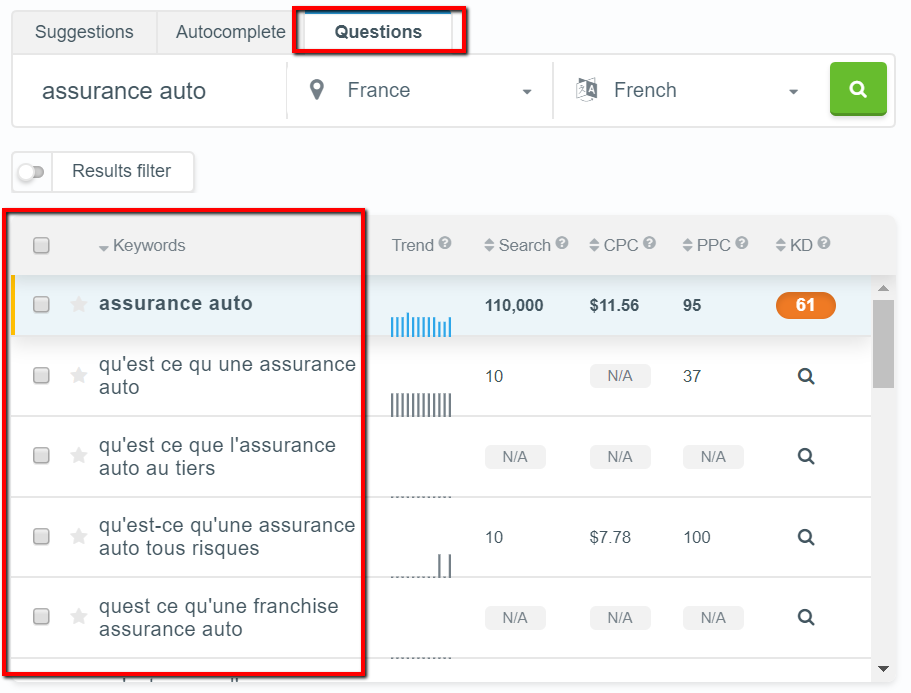
Task: Click the Results filter button
Action: coord(121,171)
